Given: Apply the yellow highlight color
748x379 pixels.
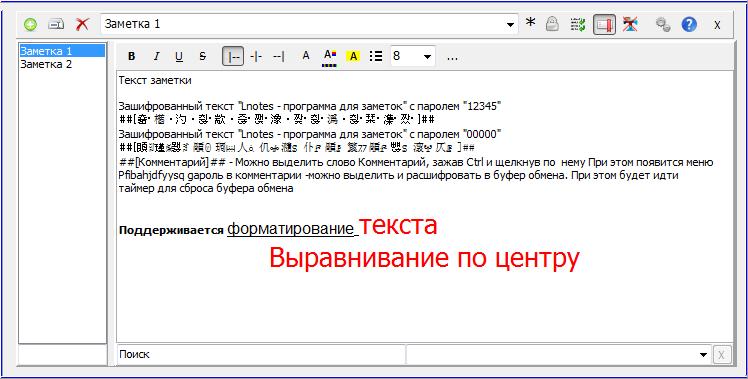Looking at the screenshot, I should tap(353, 56).
